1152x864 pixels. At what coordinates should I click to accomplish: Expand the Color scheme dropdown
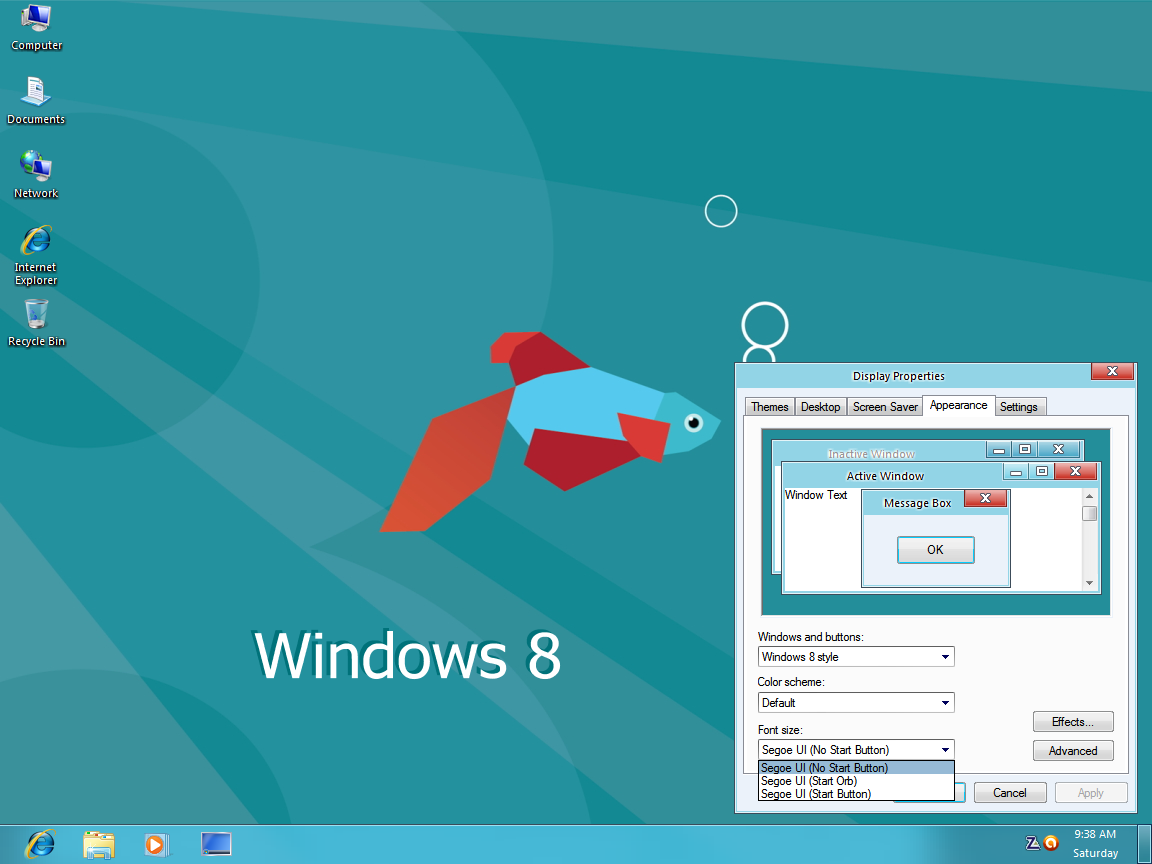pyautogui.click(x=855, y=702)
